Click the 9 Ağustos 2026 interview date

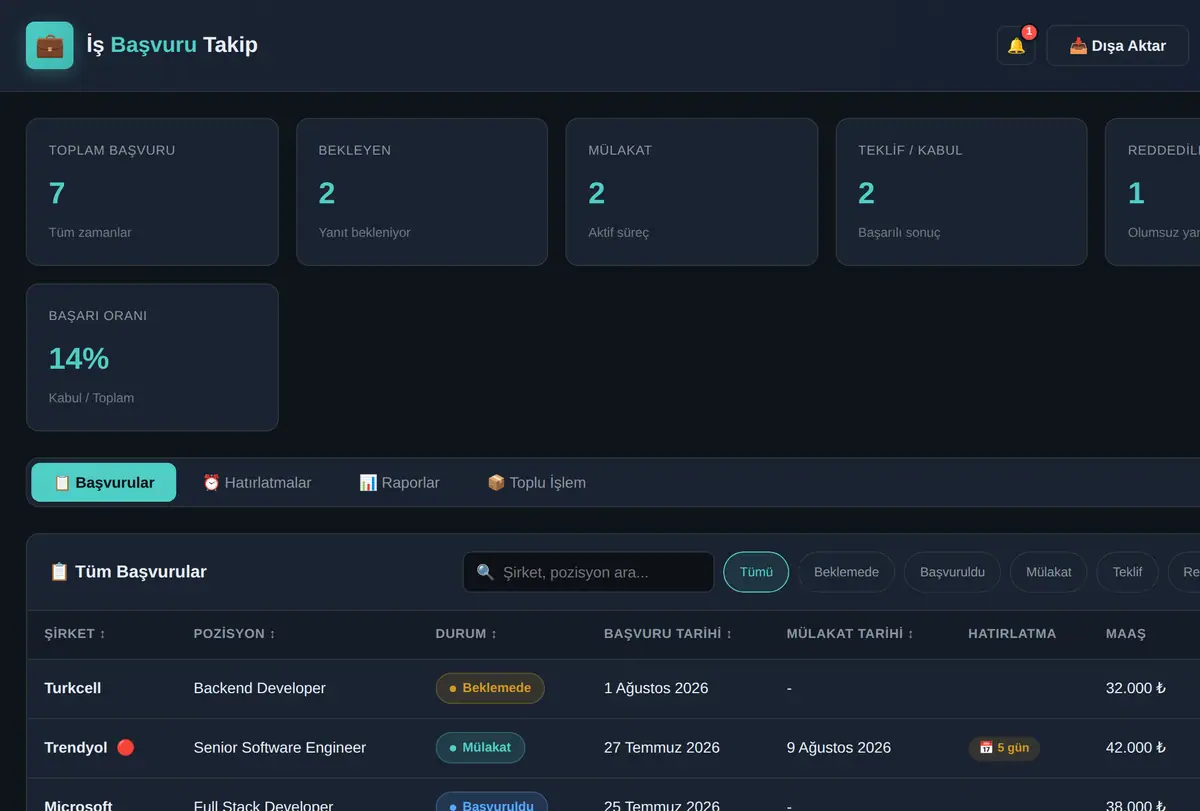[839, 748]
